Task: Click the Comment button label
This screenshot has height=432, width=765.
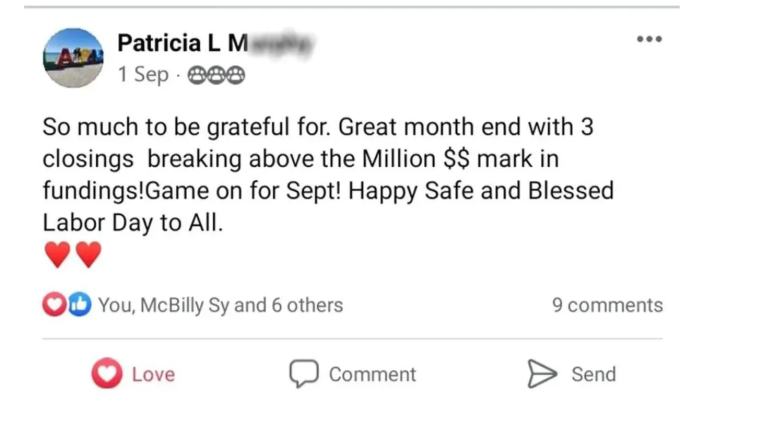Action: point(372,374)
